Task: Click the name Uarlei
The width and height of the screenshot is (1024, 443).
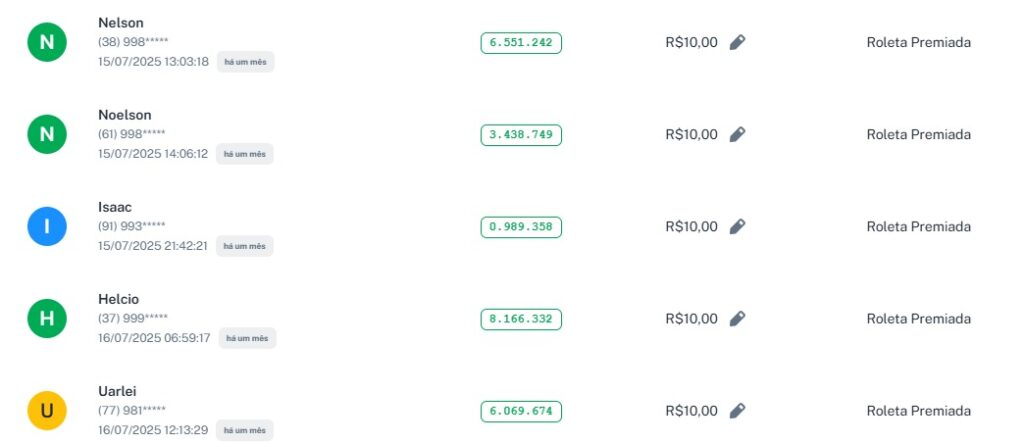Action: 117,391
